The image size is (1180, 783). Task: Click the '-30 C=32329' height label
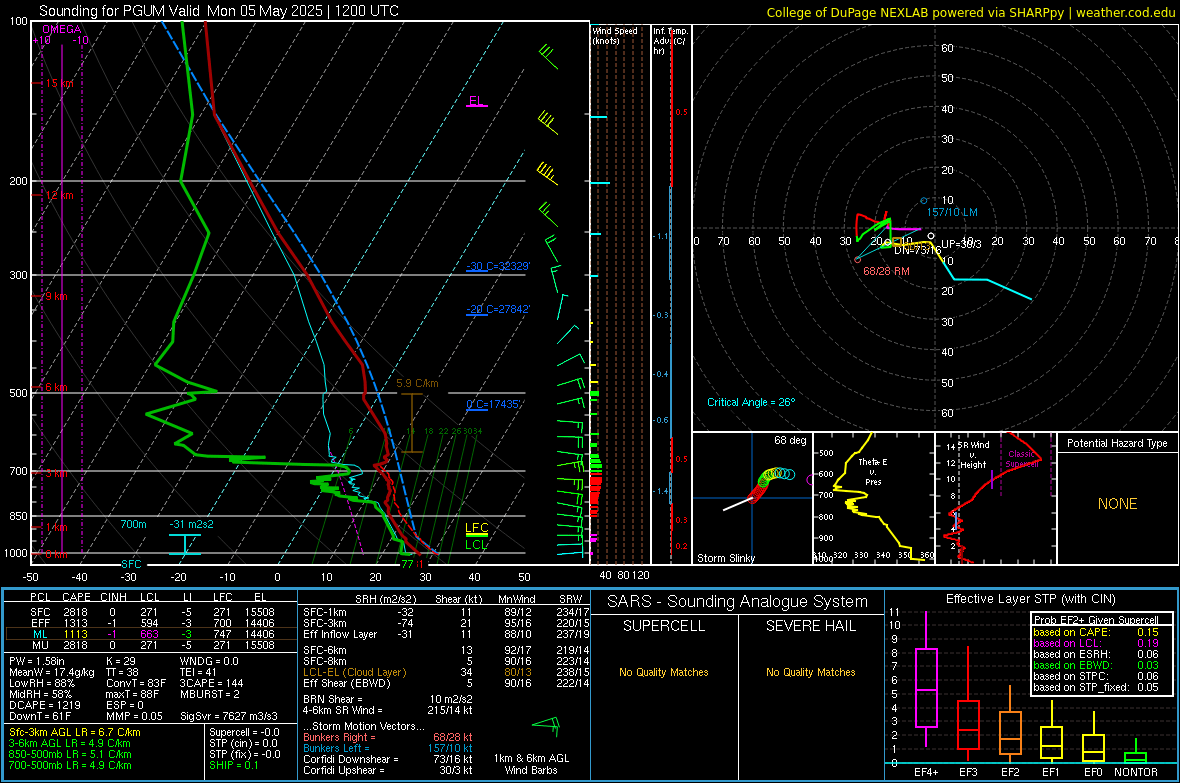click(497, 267)
